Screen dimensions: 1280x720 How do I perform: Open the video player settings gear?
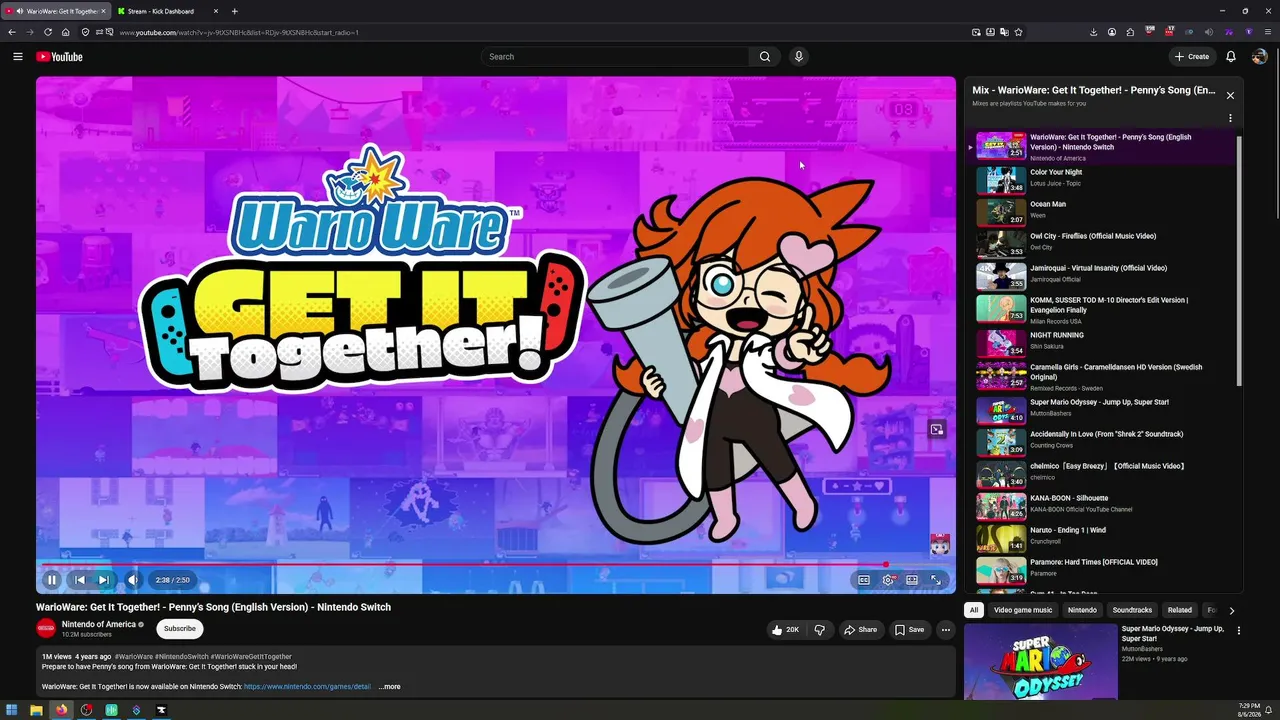pyautogui.click(x=888, y=580)
